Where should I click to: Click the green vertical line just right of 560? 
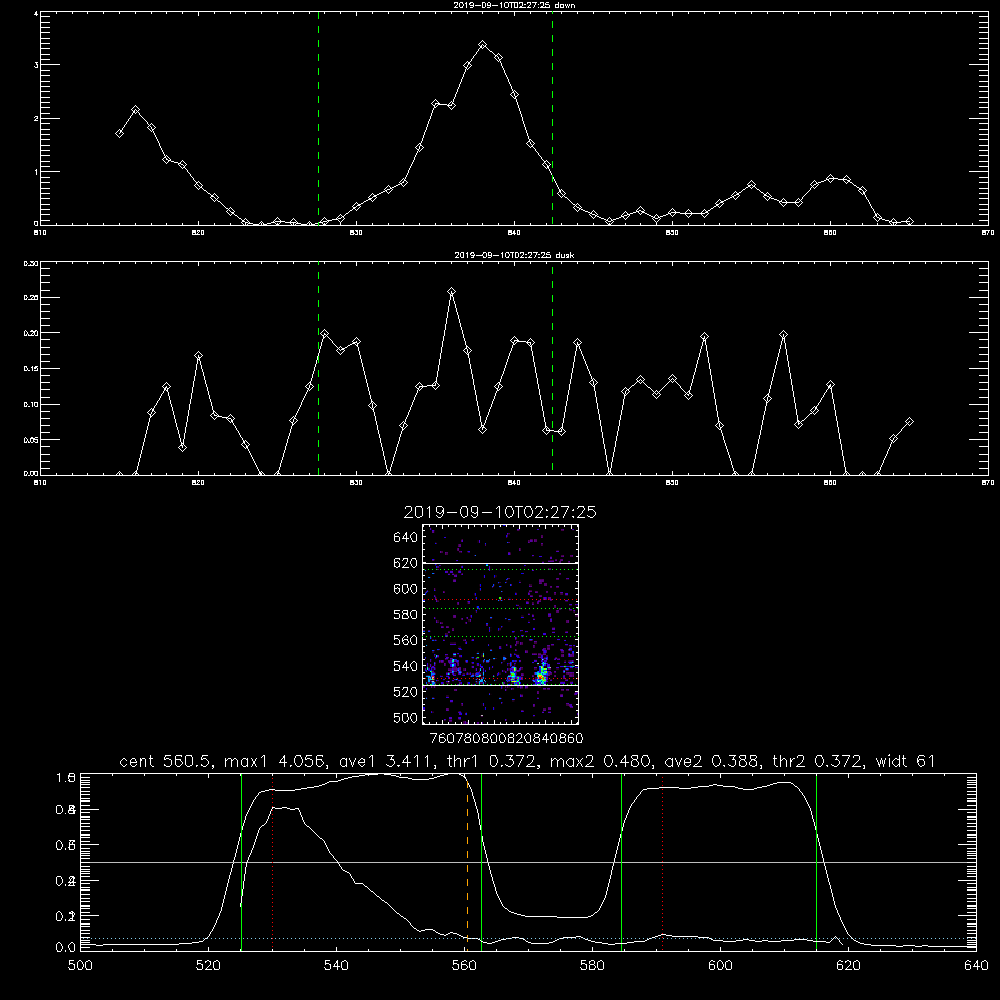click(x=482, y=861)
